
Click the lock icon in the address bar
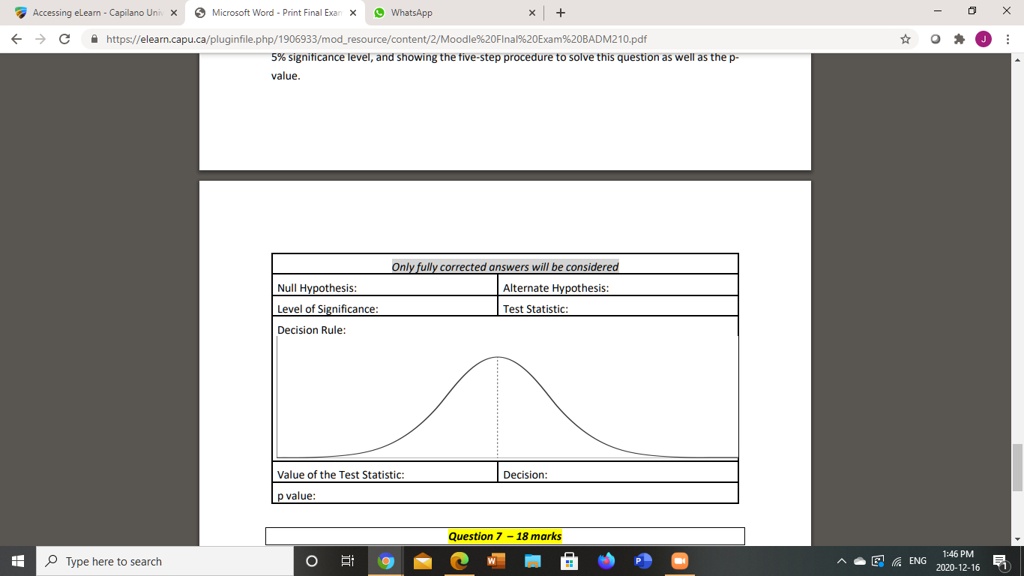click(93, 40)
